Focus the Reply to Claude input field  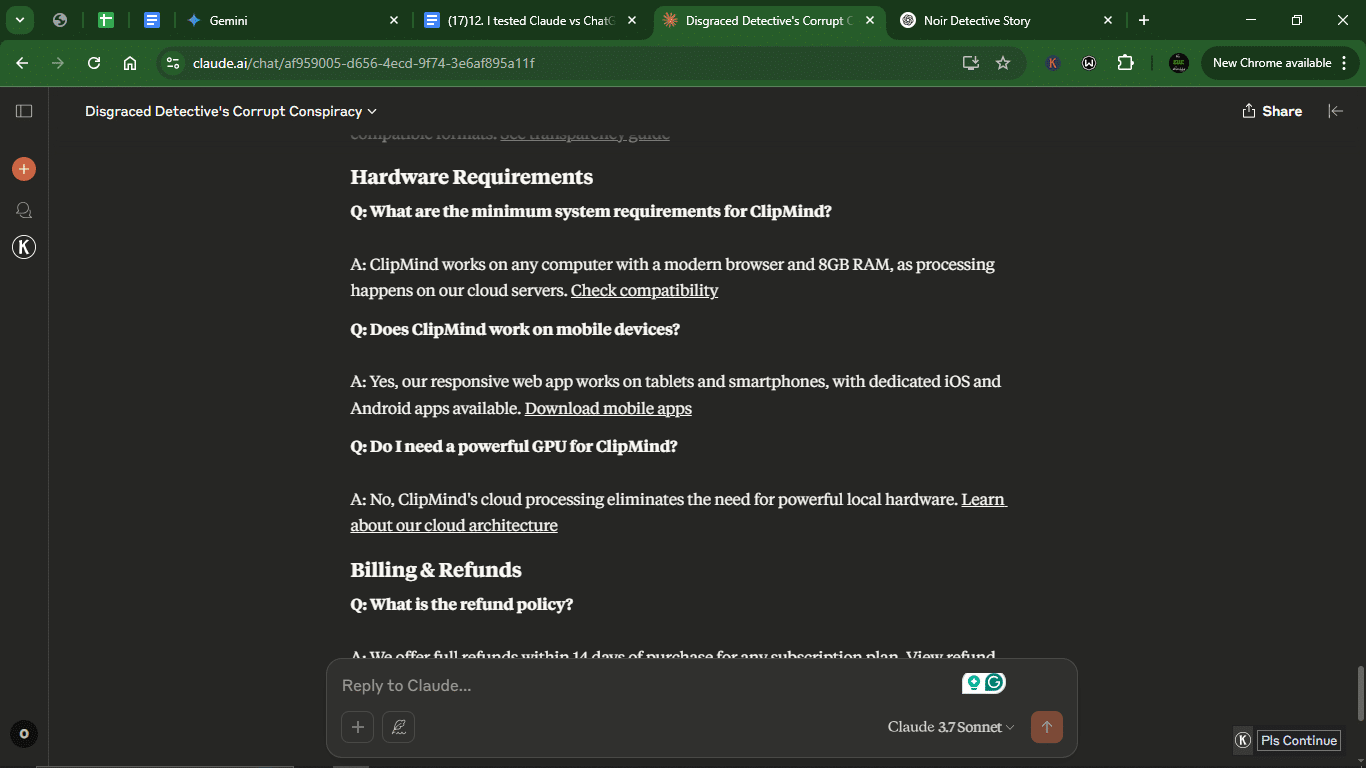(640, 686)
